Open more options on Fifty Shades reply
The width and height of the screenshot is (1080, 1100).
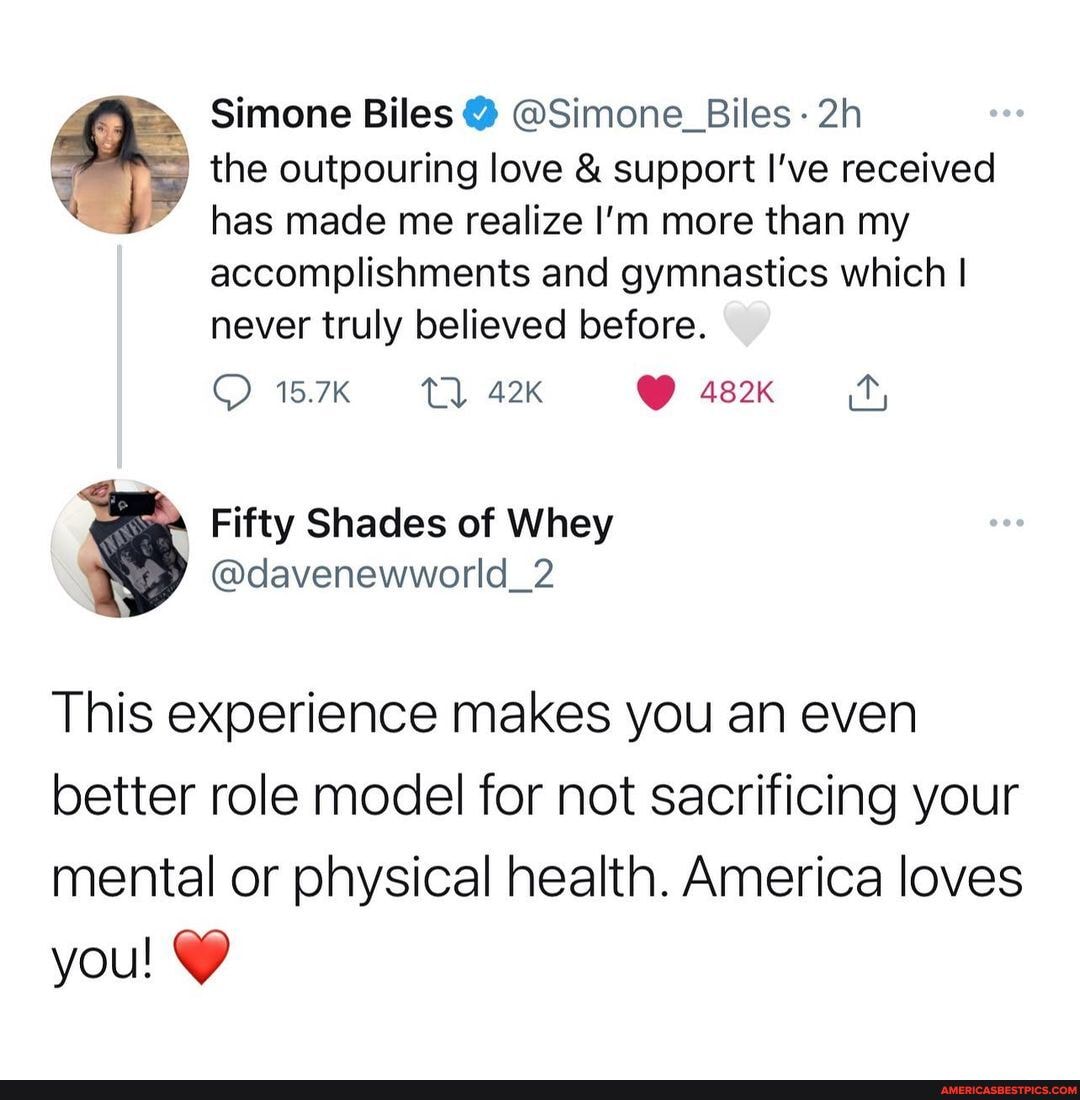click(1006, 523)
